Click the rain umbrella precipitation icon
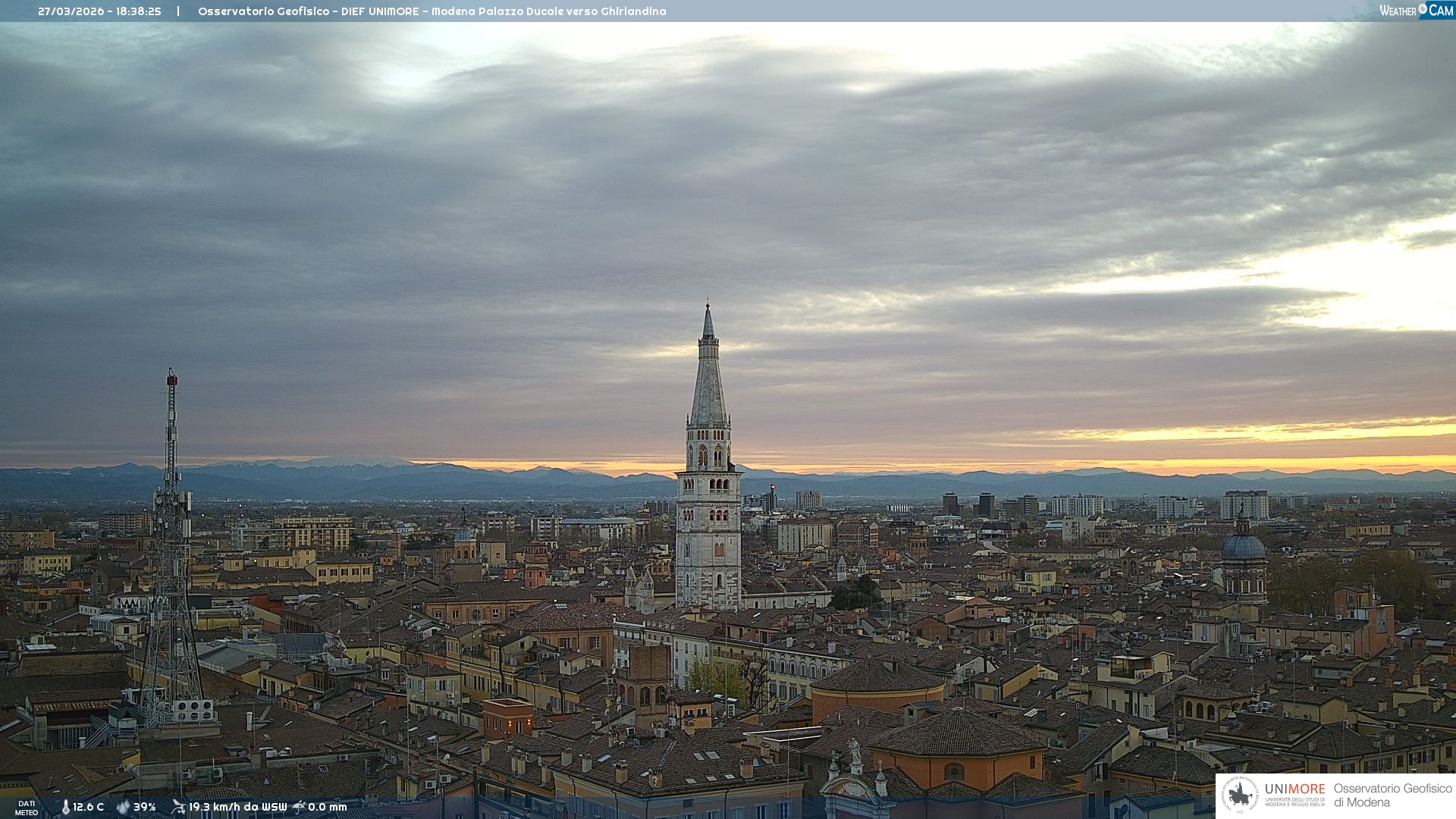 299,807
